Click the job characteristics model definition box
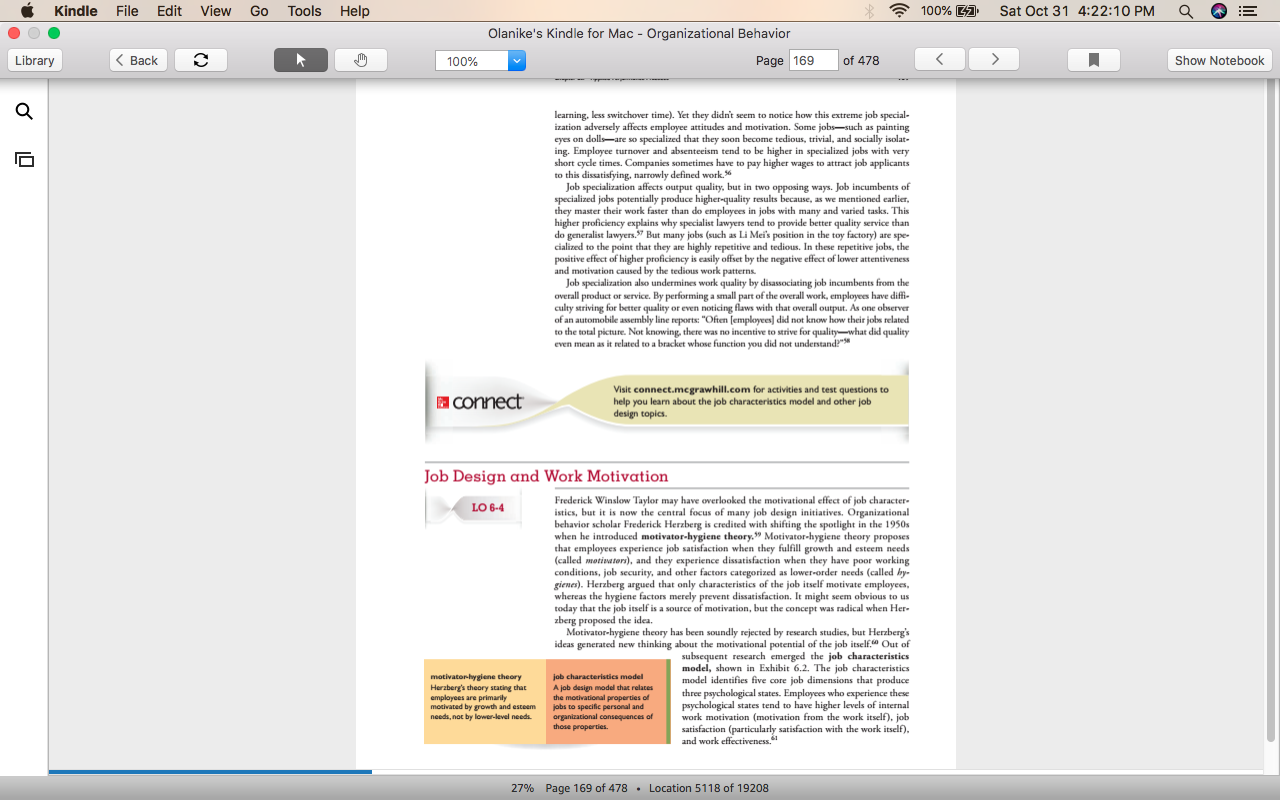The height and width of the screenshot is (800, 1280). [x=607, y=702]
